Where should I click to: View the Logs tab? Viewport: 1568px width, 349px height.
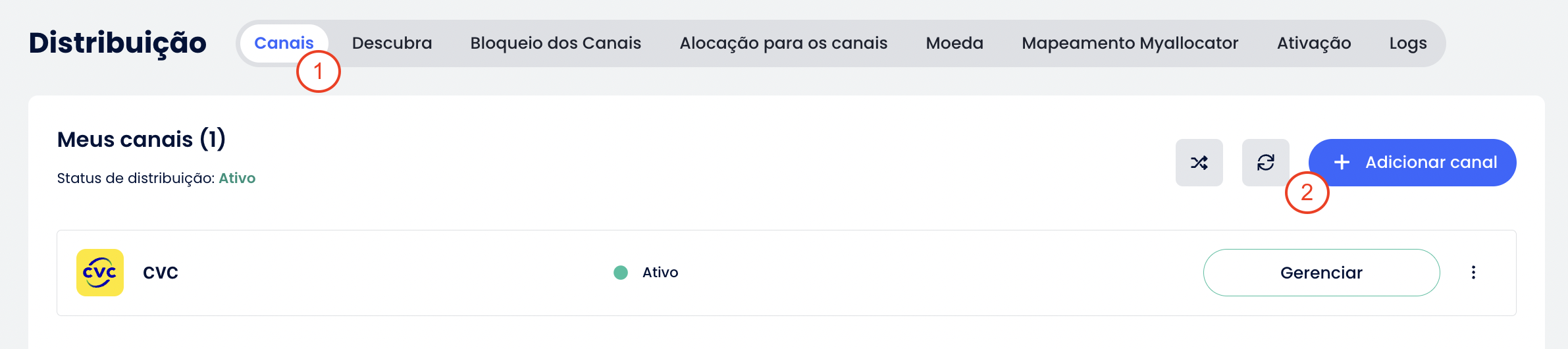(x=1408, y=43)
